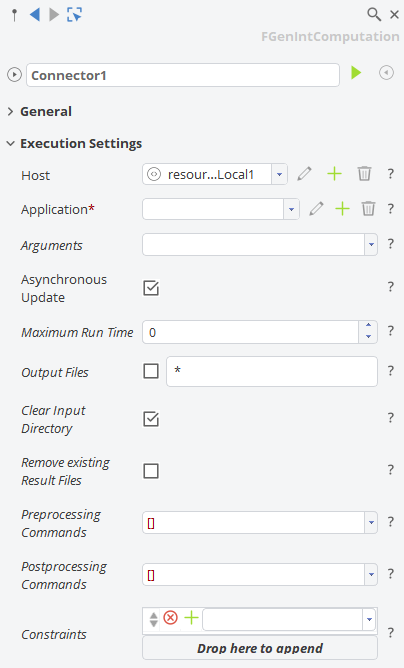Show help for Clear Input Directory
This screenshot has height=668, width=404.
(x=390, y=418)
